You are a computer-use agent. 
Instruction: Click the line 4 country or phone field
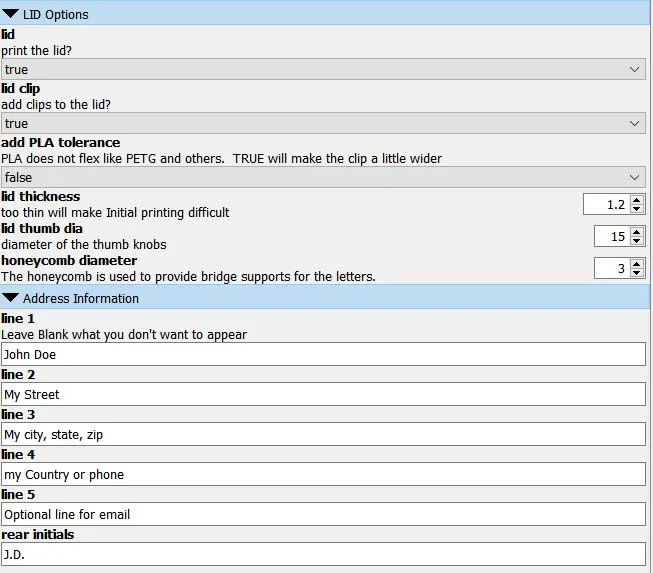pos(323,475)
